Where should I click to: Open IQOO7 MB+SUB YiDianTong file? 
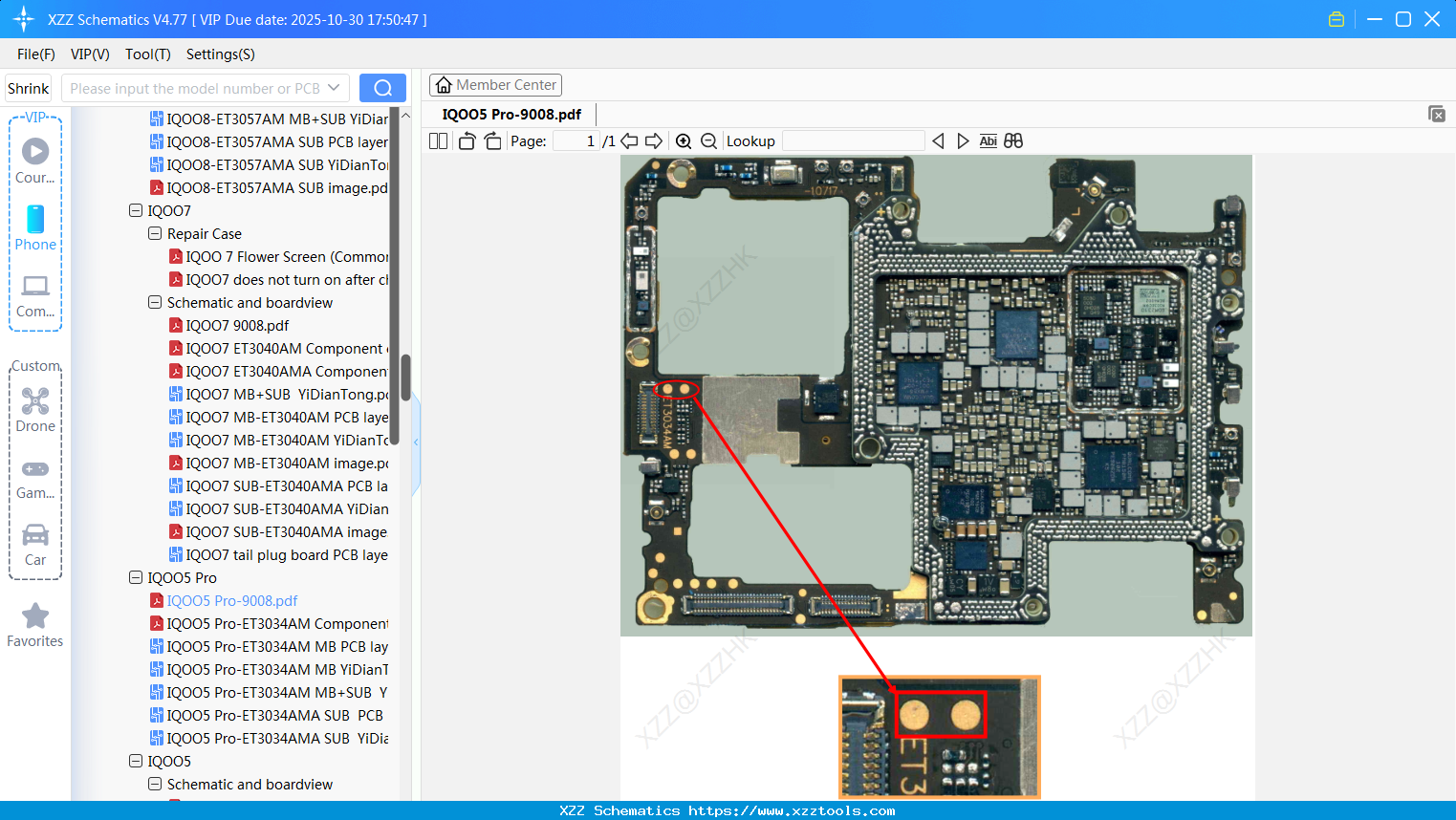click(278, 394)
